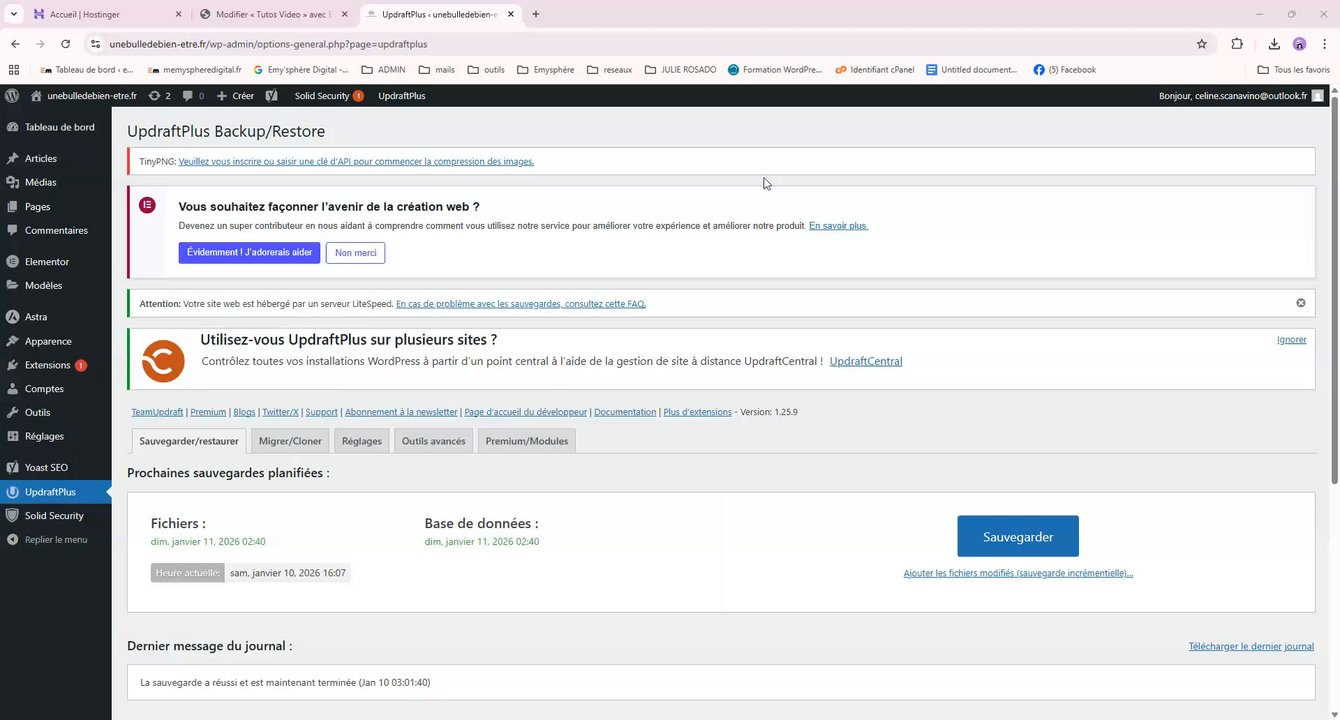Open the Documentation link
This screenshot has width=1340, height=720.
coord(625,412)
